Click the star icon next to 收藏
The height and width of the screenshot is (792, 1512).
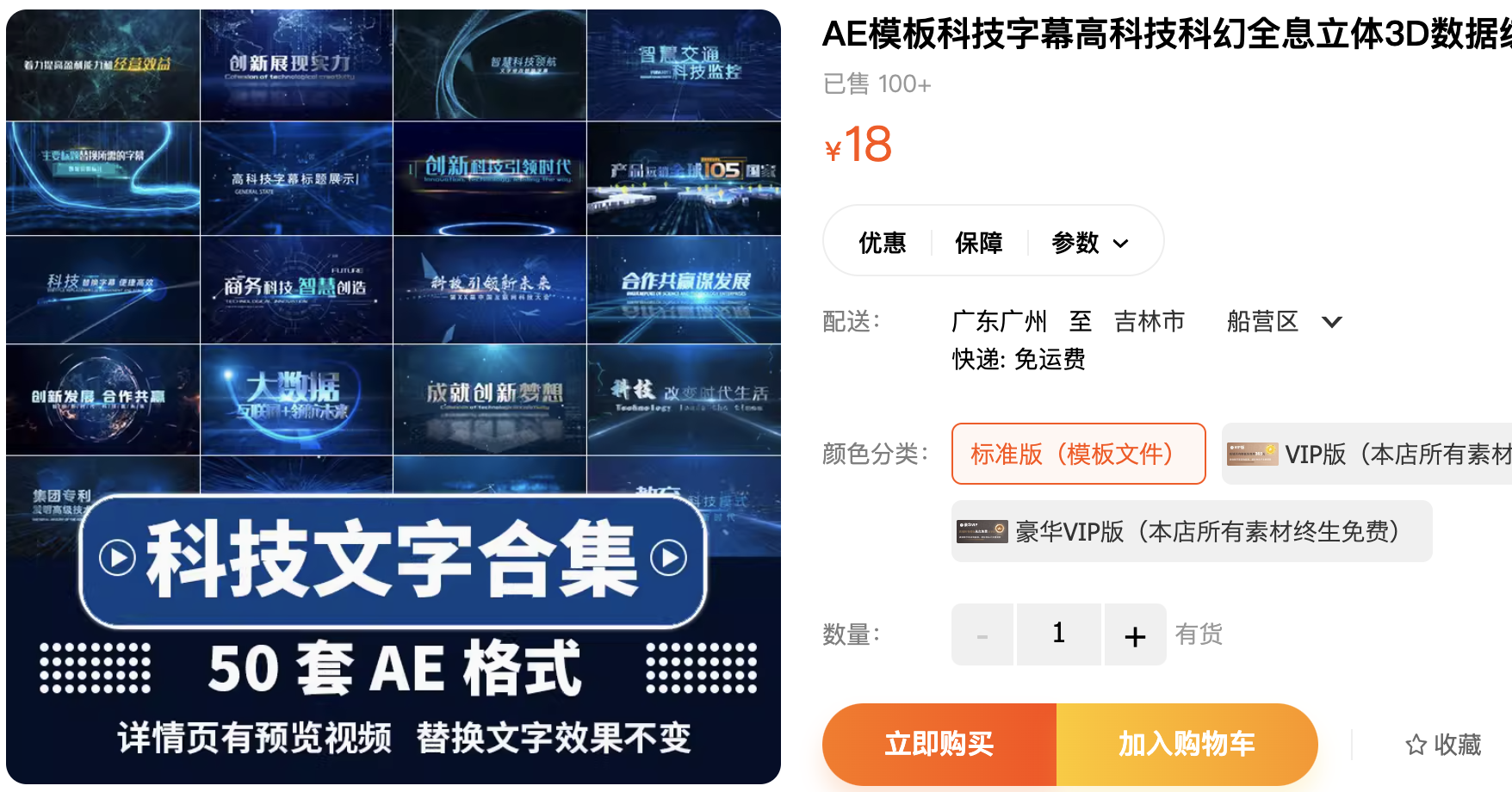tap(1416, 745)
